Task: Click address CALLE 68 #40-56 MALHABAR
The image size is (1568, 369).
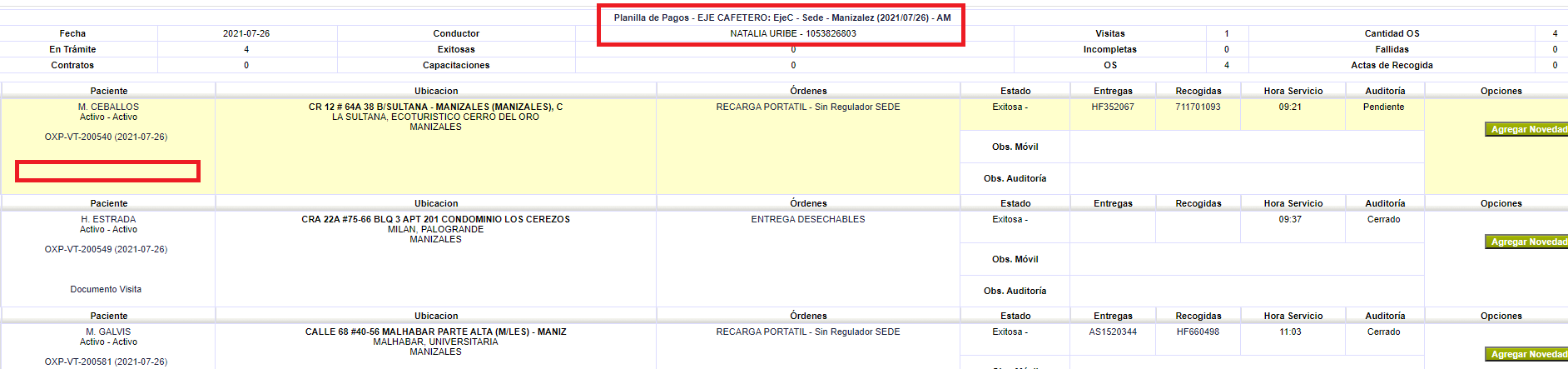Action: [435, 332]
